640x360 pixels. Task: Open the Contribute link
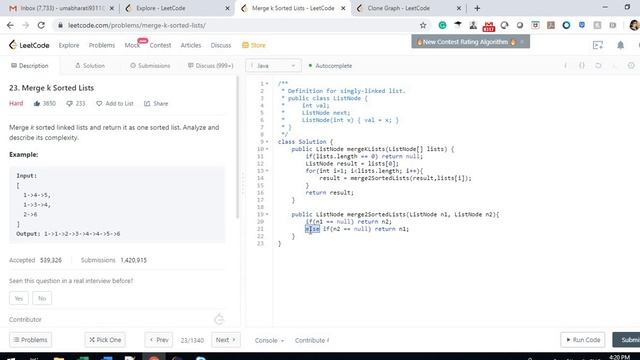coord(312,340)
